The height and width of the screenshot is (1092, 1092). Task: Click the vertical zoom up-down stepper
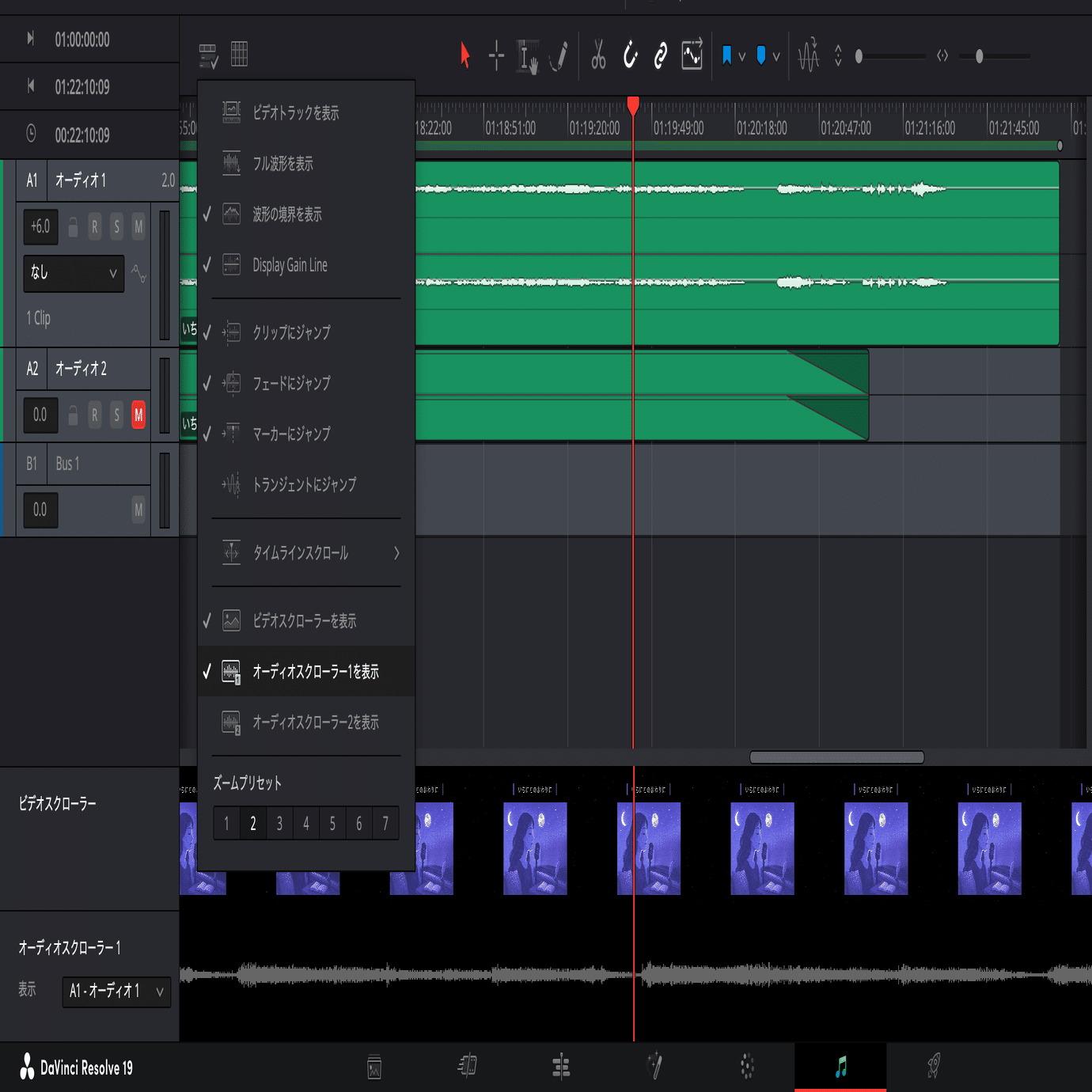coord(838,56)
